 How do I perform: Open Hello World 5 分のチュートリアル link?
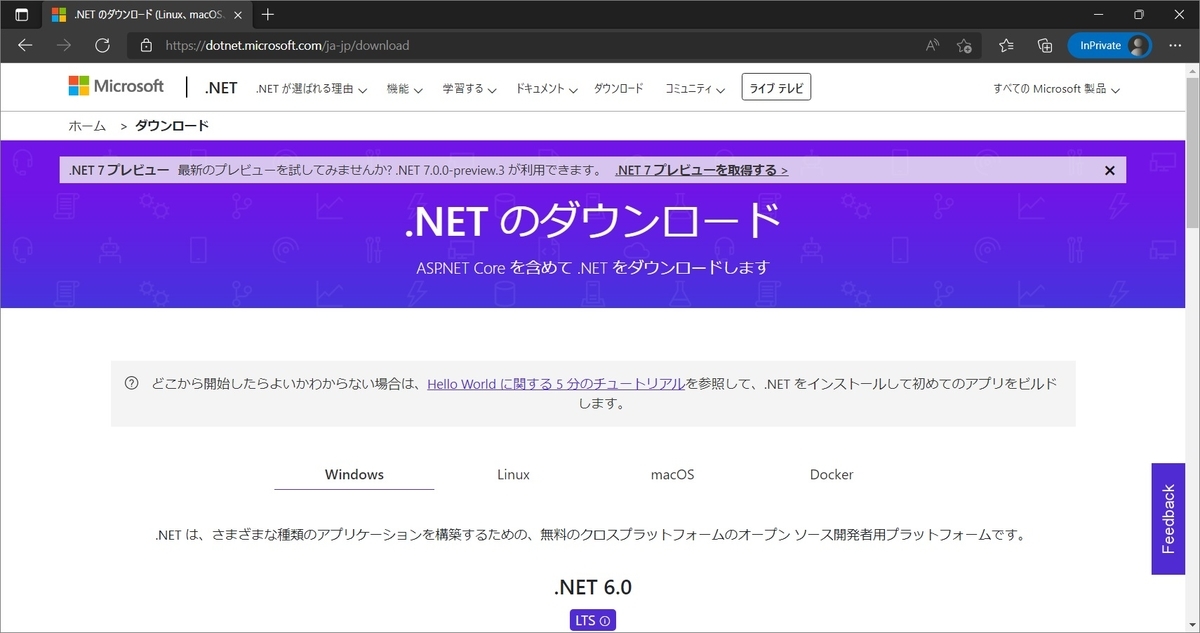[x=556, y=383]
